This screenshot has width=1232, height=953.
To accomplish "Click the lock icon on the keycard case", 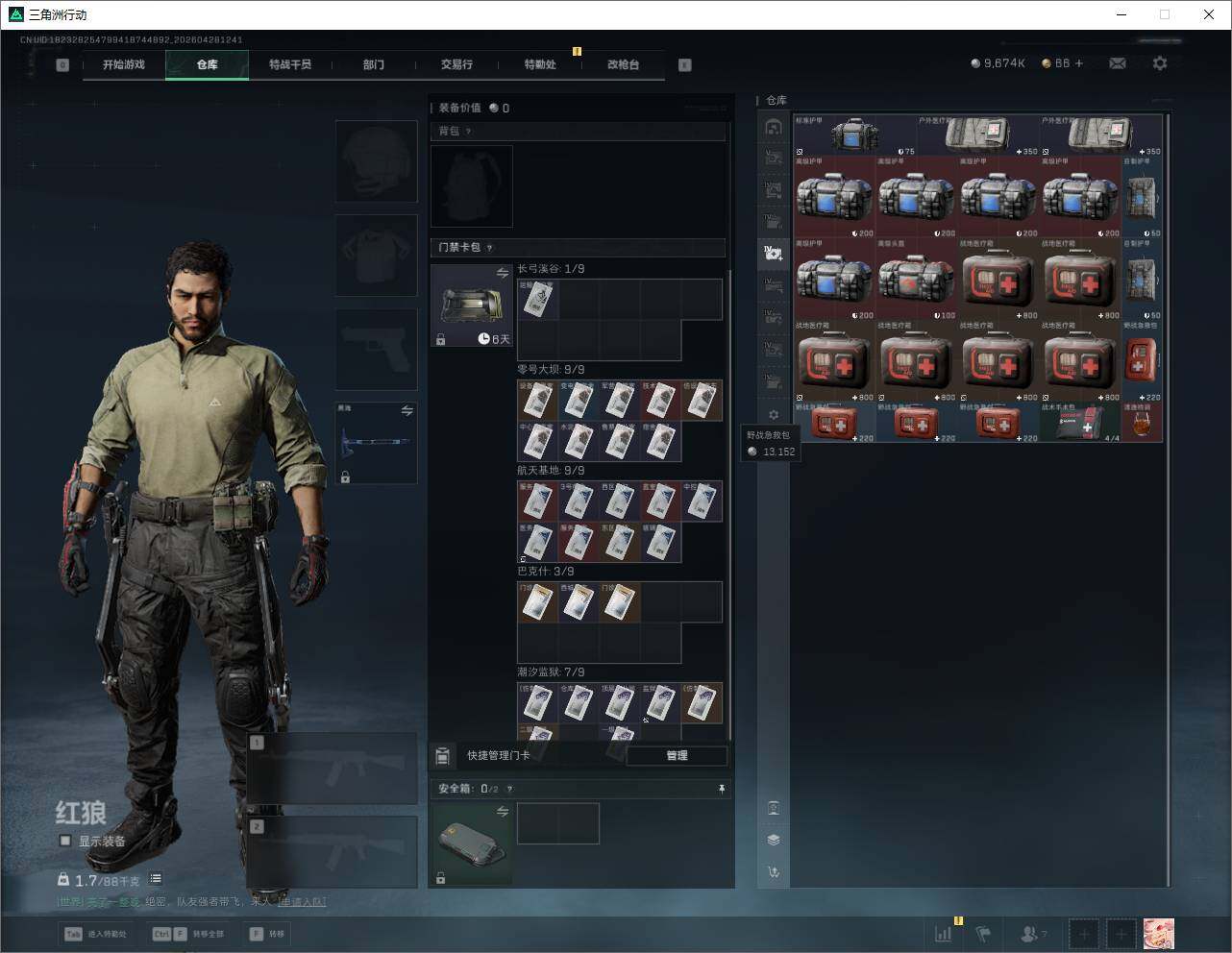I will [441, 340].
